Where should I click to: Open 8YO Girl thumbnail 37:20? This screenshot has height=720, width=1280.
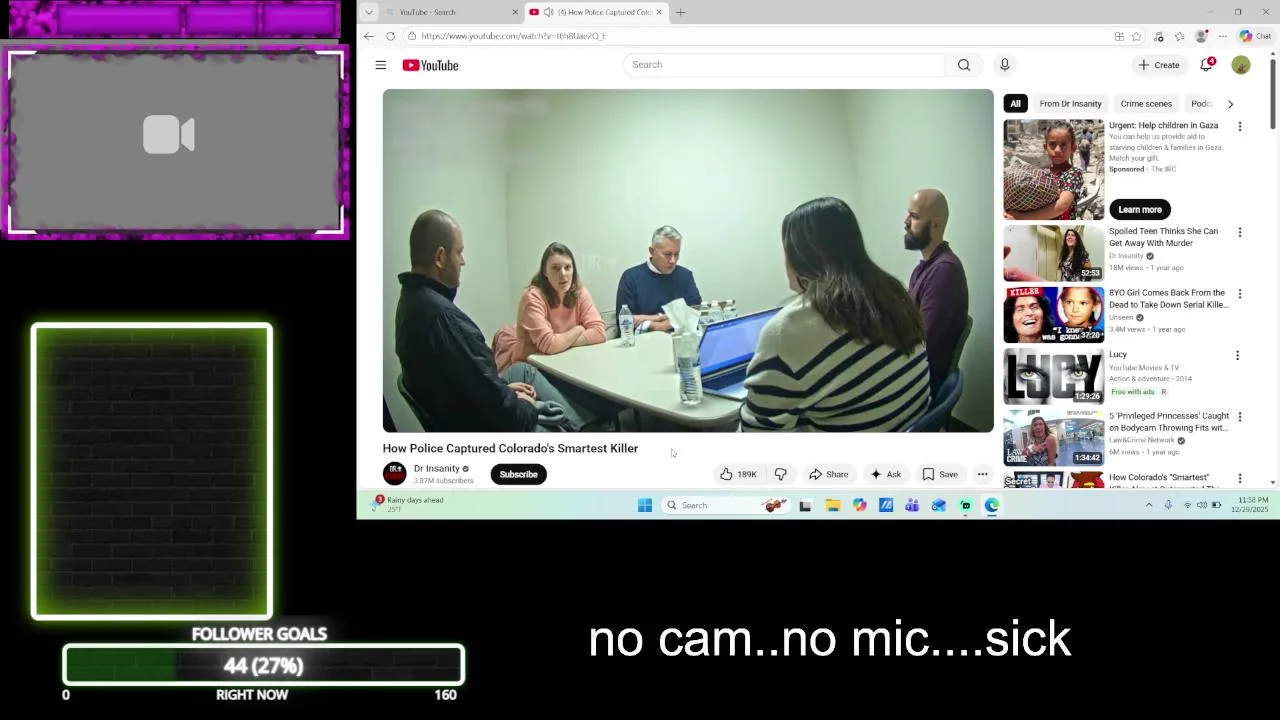click(1054, 314)
